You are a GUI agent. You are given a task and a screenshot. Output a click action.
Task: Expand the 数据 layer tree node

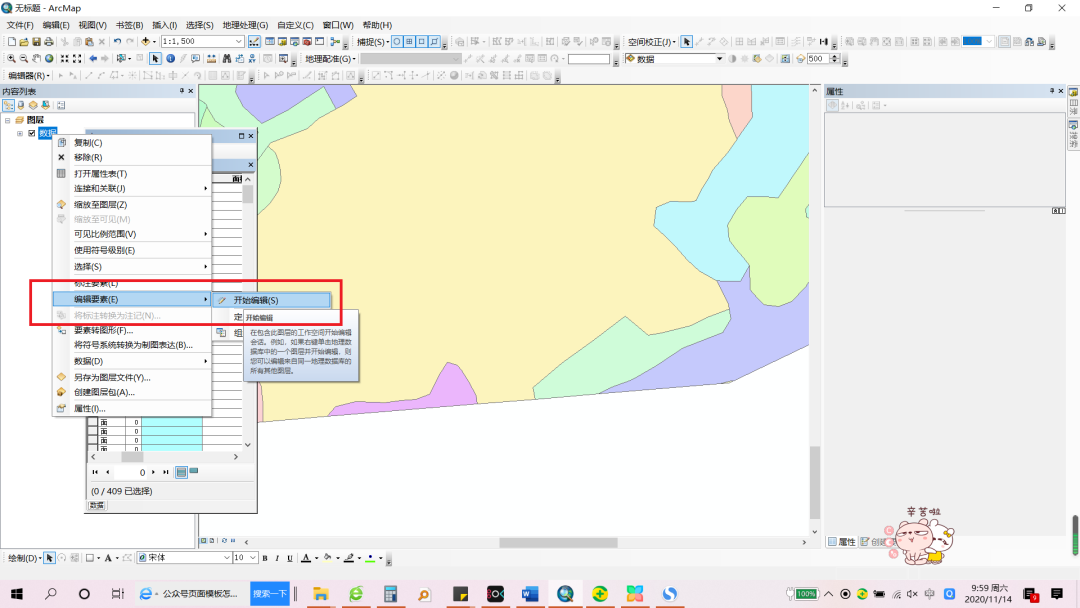20,134
